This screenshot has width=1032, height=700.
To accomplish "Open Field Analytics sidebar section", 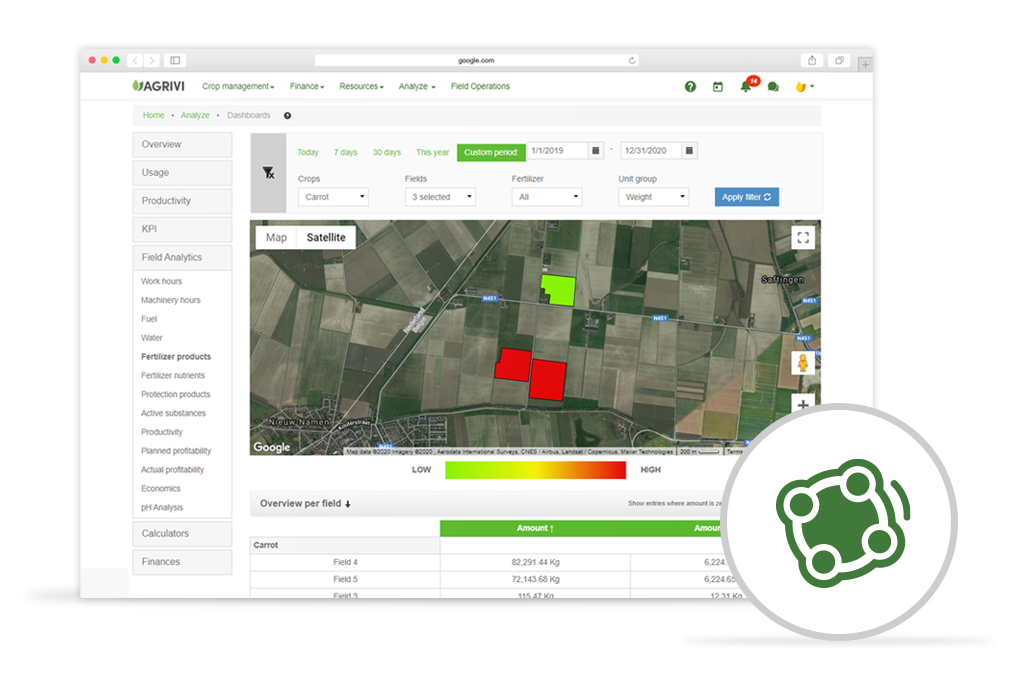I will point(182,258).
